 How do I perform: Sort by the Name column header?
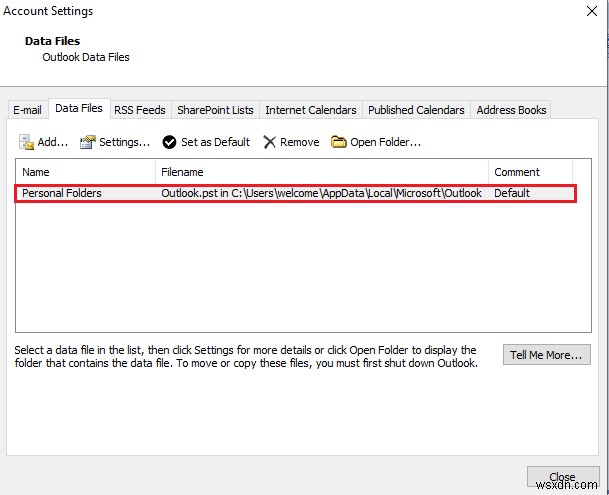[x=85, y=172]
